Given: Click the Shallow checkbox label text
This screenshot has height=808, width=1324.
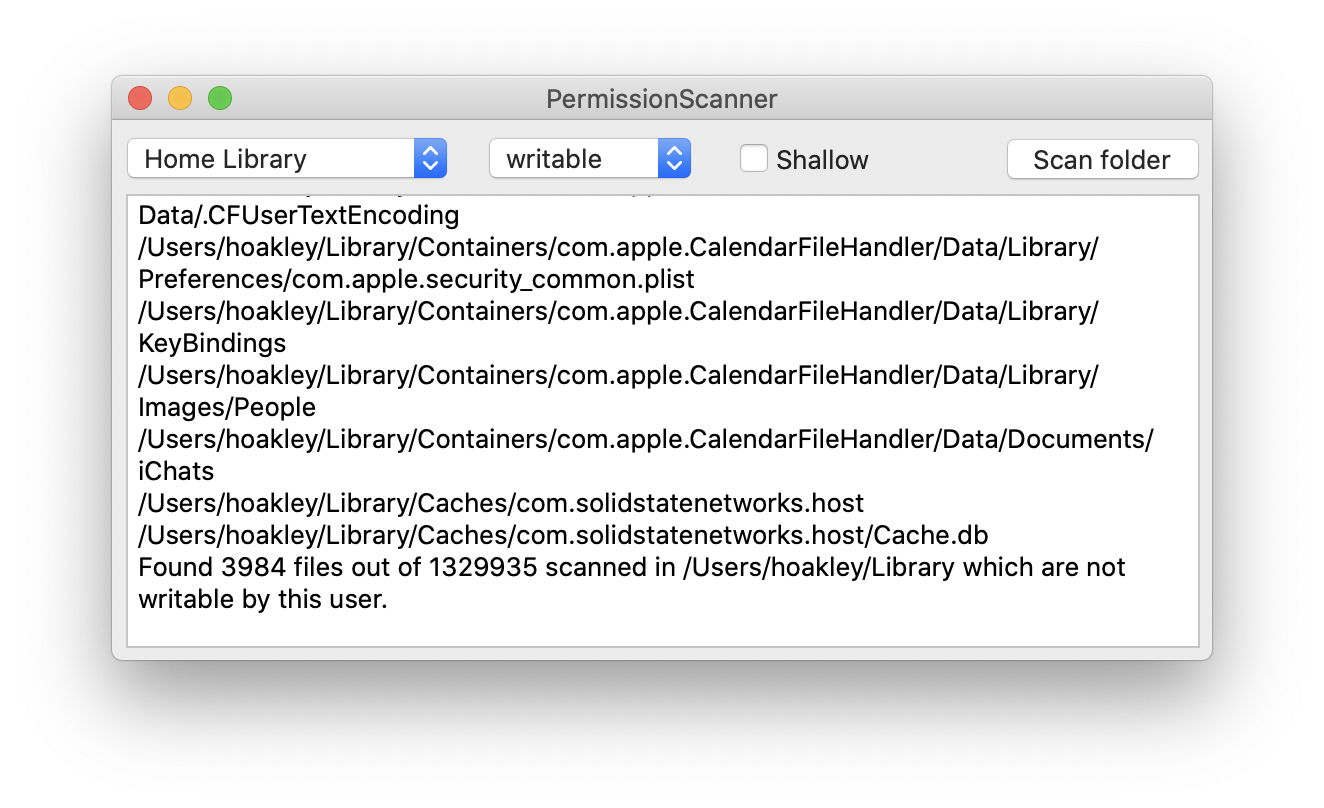Looking at the screenshot, I should point(822,160).
